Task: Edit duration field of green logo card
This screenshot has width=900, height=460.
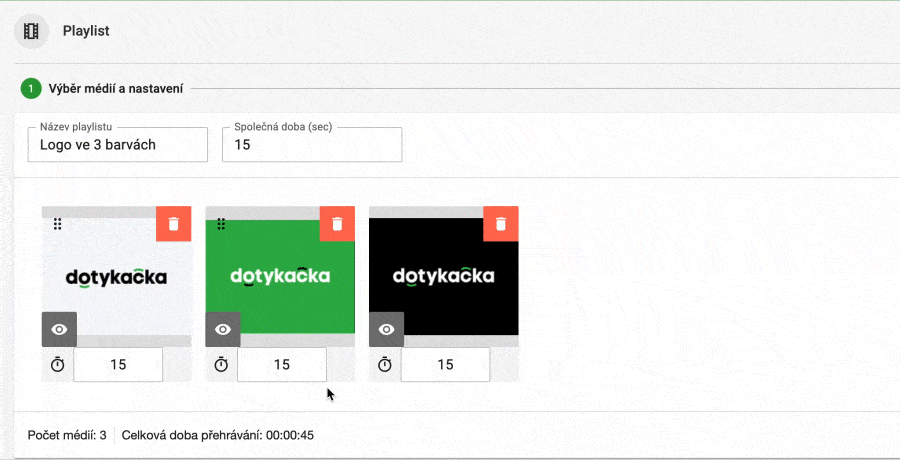Action: coord(282,365)
